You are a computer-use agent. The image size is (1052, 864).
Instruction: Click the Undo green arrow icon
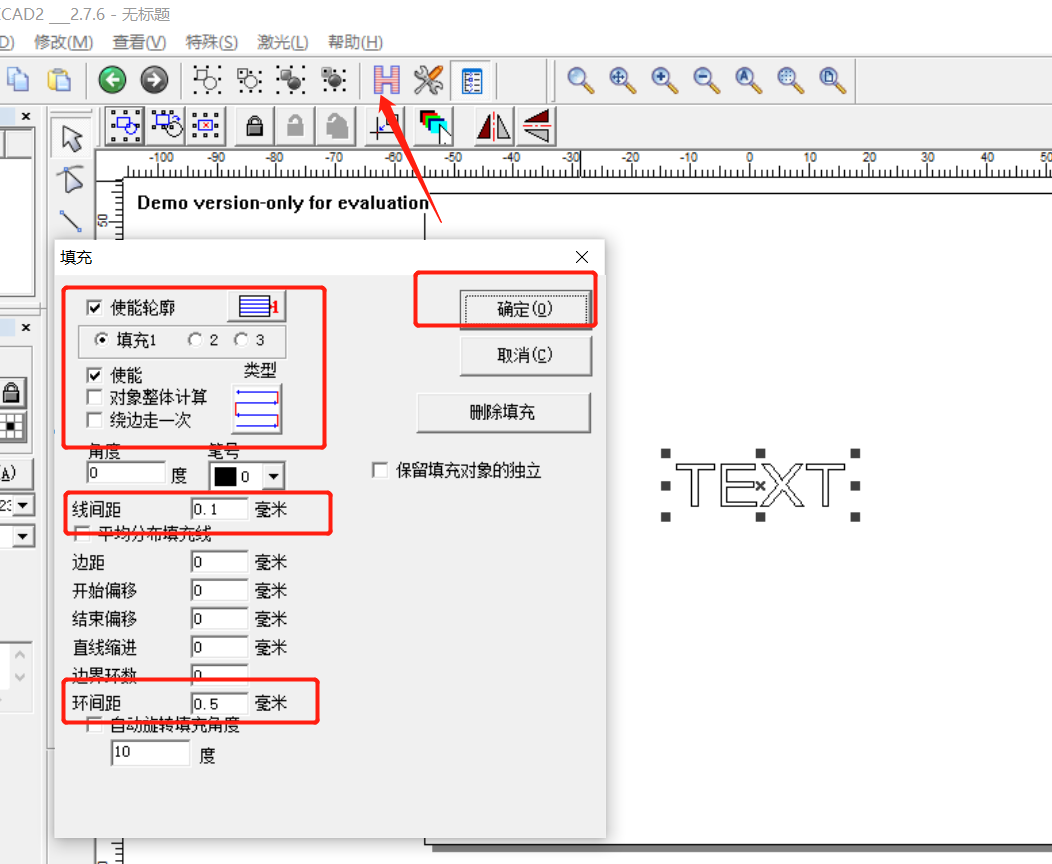(112, 80)
